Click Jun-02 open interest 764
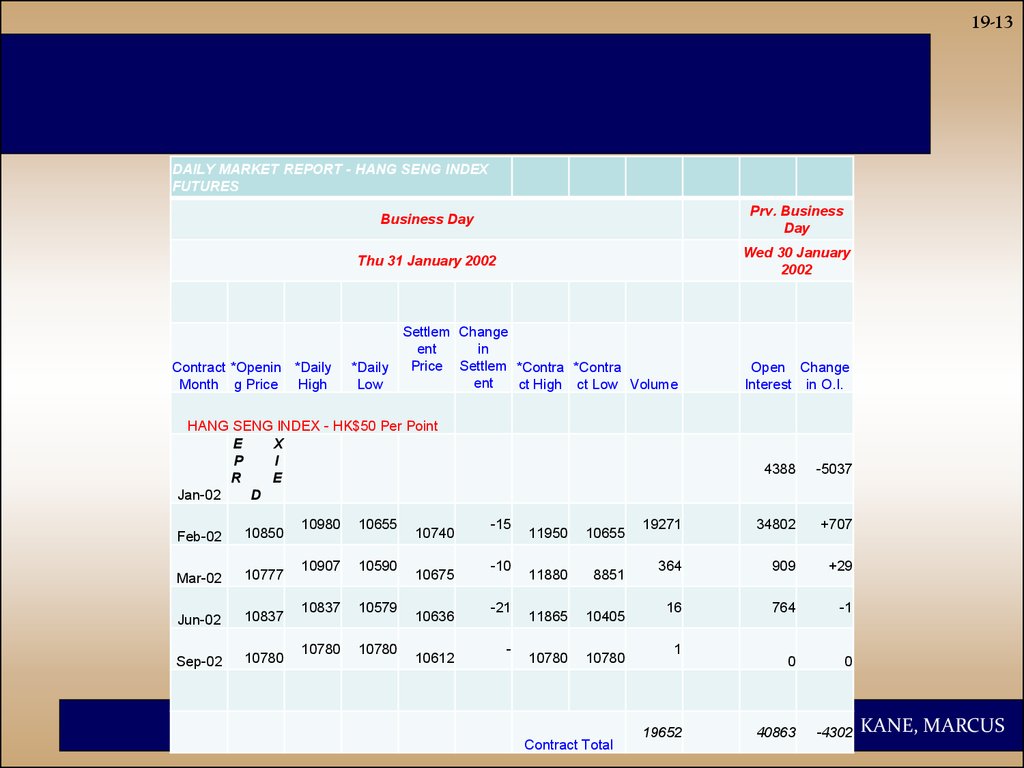 [x=784, y=607]
